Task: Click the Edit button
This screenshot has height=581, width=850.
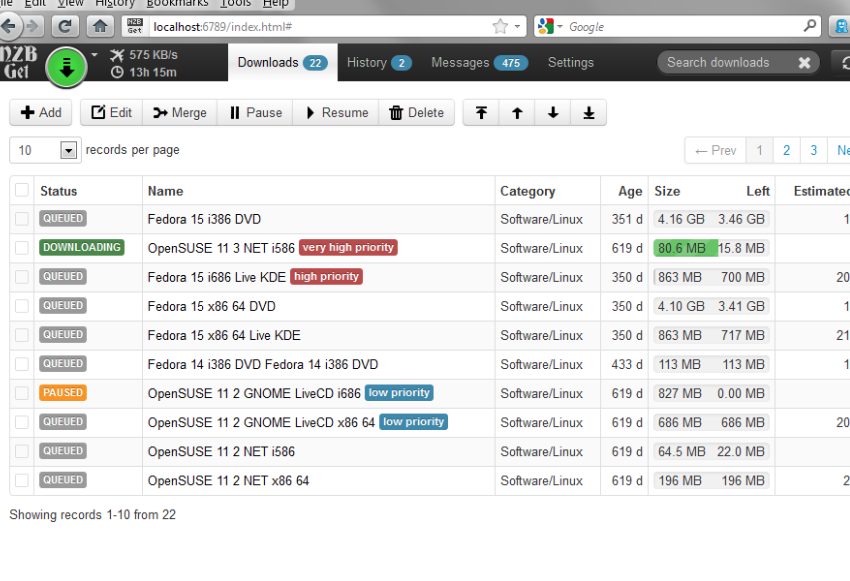Action: click(x=112, y=113)
